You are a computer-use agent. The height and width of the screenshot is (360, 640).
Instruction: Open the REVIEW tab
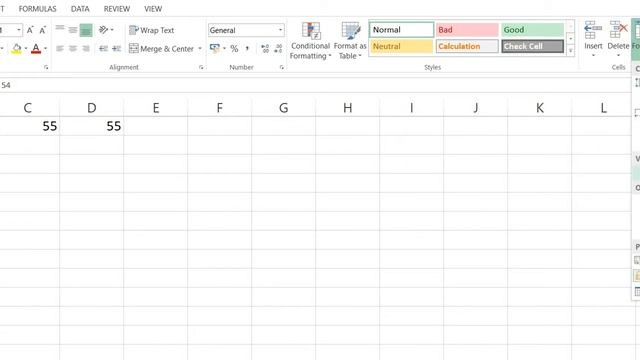point(117,9)
